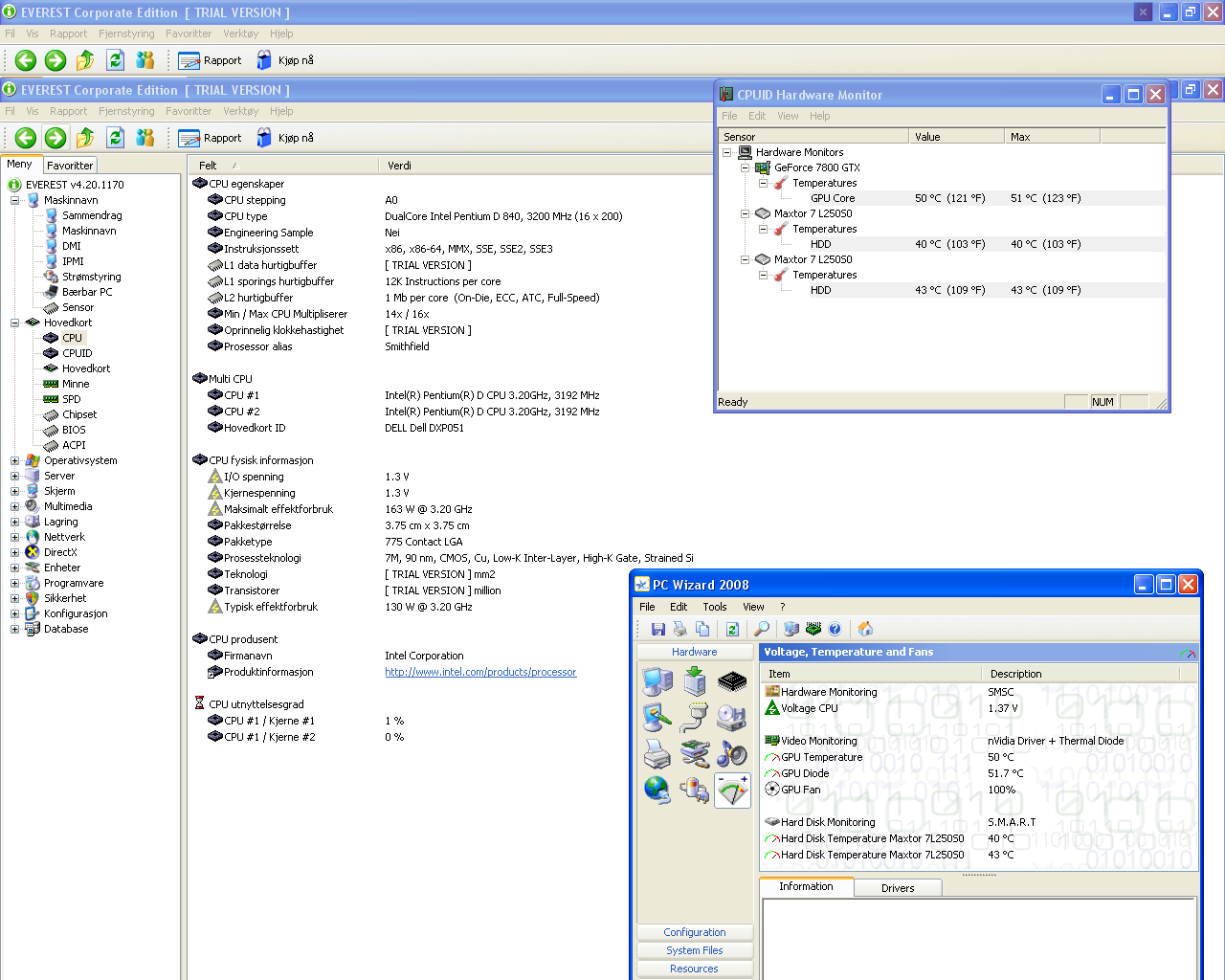
Task: Open the Resources section in PC Wizard
Action: point(695,969)
